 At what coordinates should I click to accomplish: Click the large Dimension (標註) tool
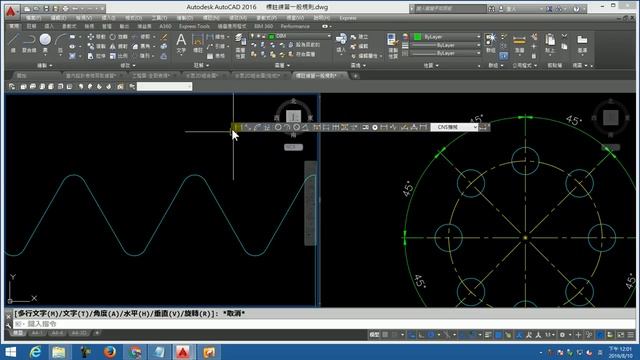click(x=198, y=43)
